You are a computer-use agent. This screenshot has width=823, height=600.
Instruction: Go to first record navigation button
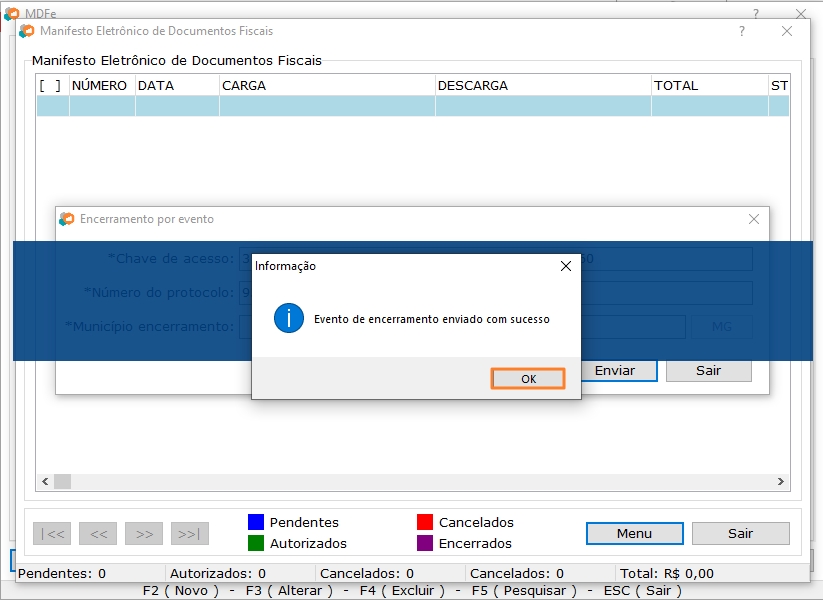point(51,534)
